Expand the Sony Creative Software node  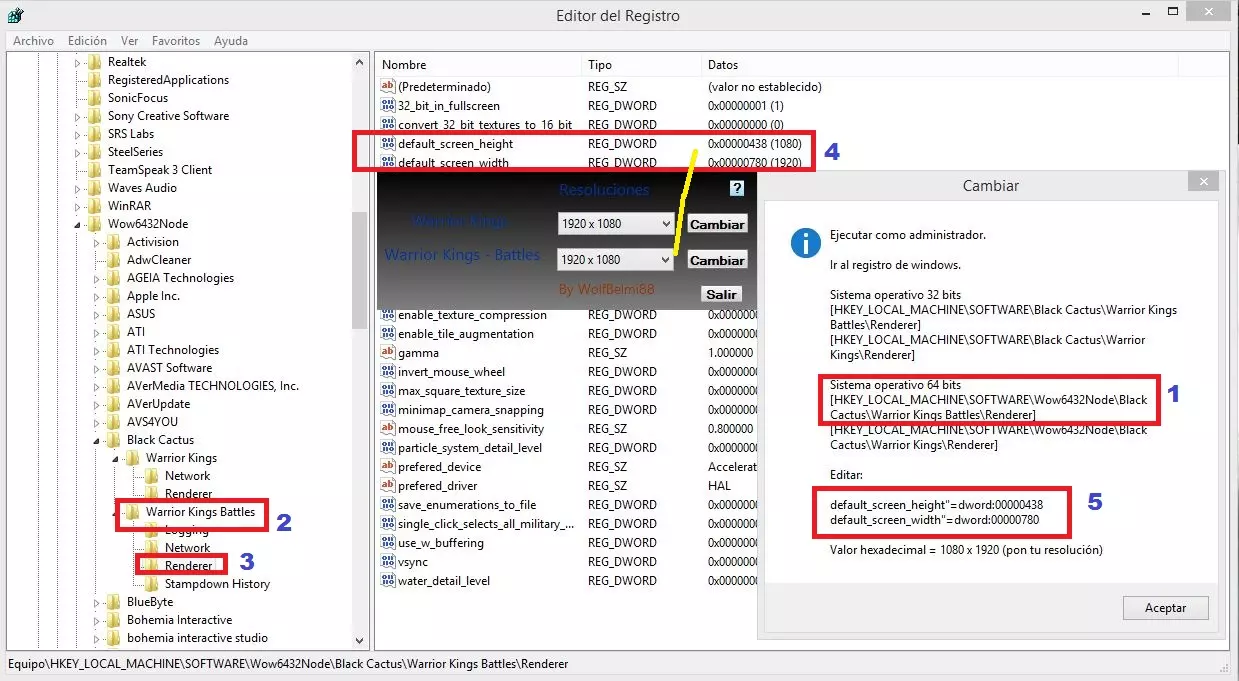click(77, 116)
